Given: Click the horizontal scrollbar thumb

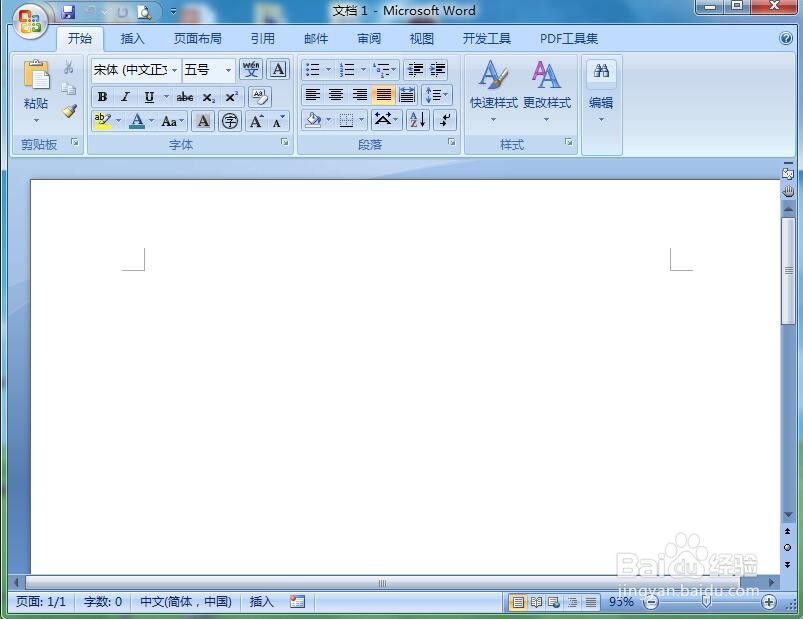Looking at the screenshot, I should tap(382, 583).
